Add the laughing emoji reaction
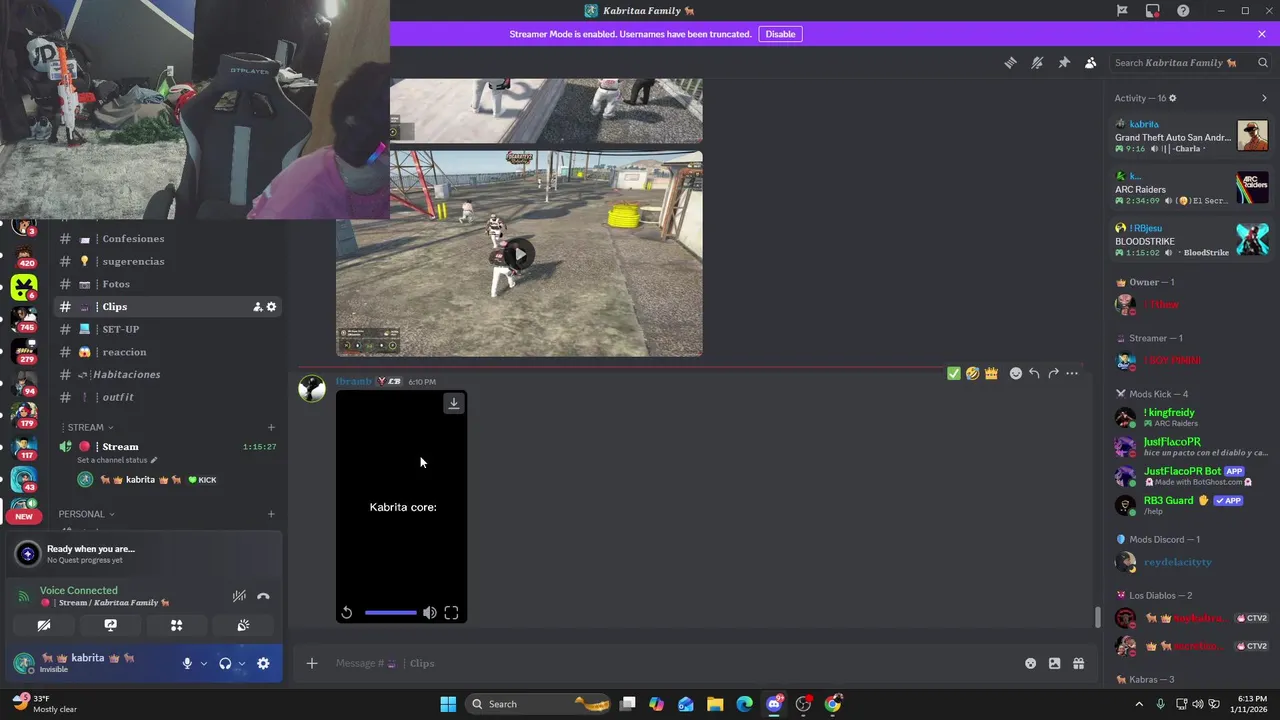This screenshot has width=1280, height=720. click(972, 373)
